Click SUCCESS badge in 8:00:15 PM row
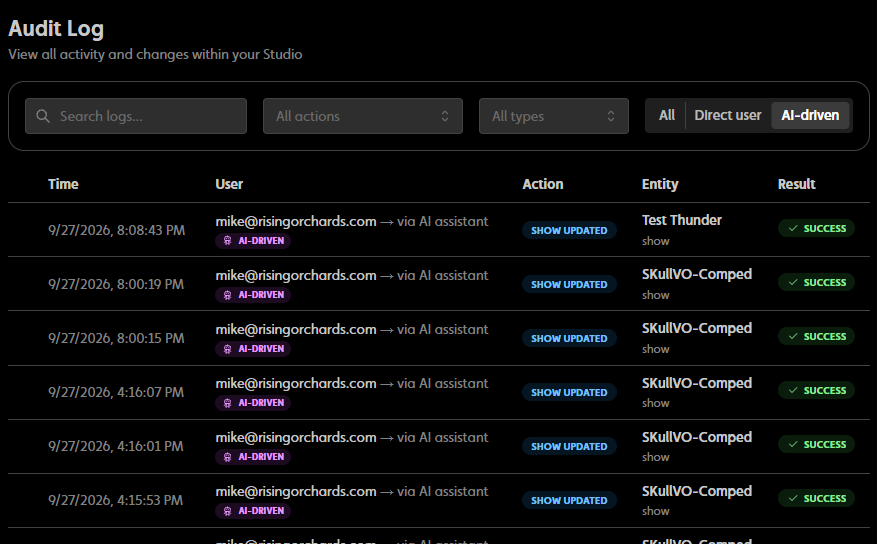 point(816,336)
